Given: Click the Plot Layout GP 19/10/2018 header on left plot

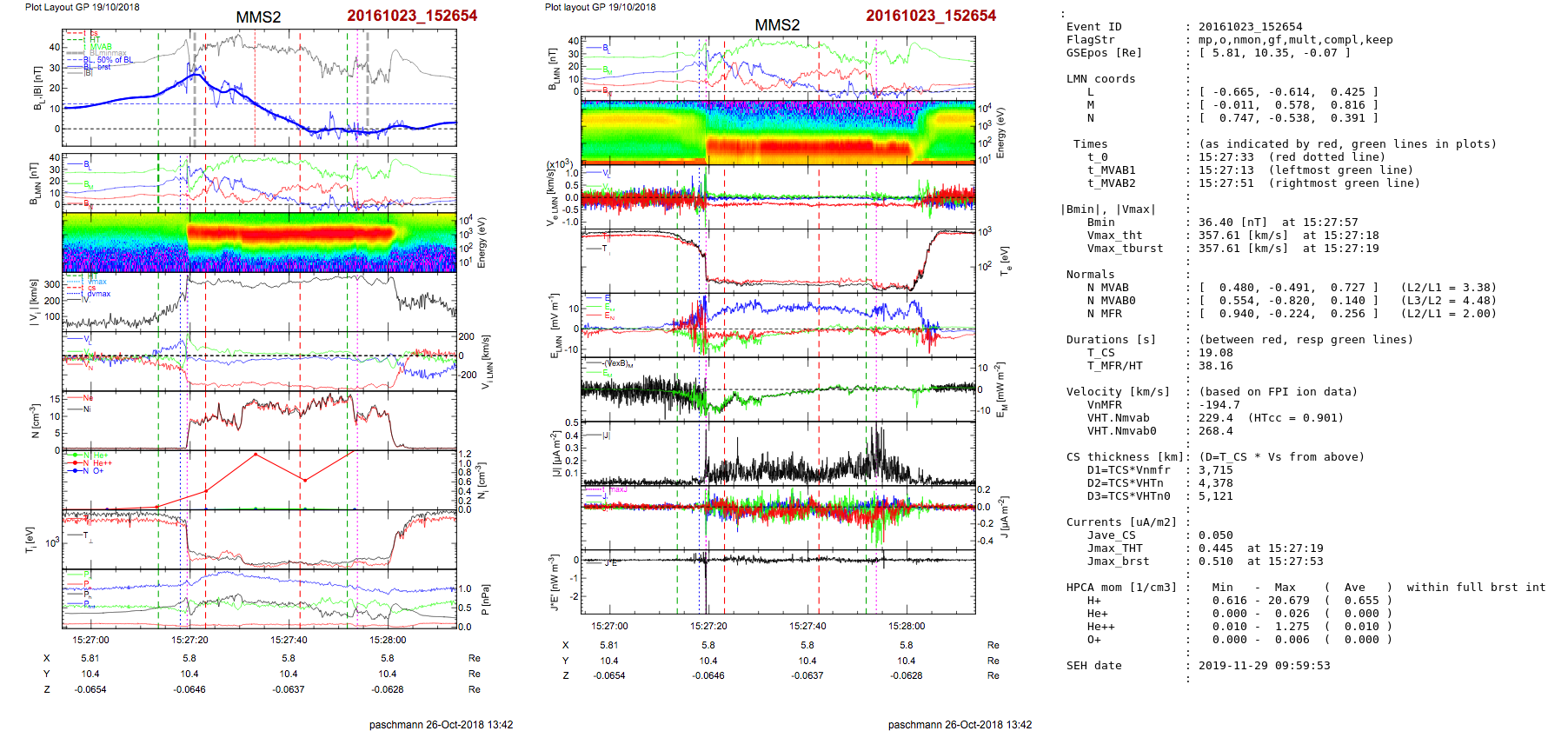Looking at the screenshot, I should [x=82, y=7].
